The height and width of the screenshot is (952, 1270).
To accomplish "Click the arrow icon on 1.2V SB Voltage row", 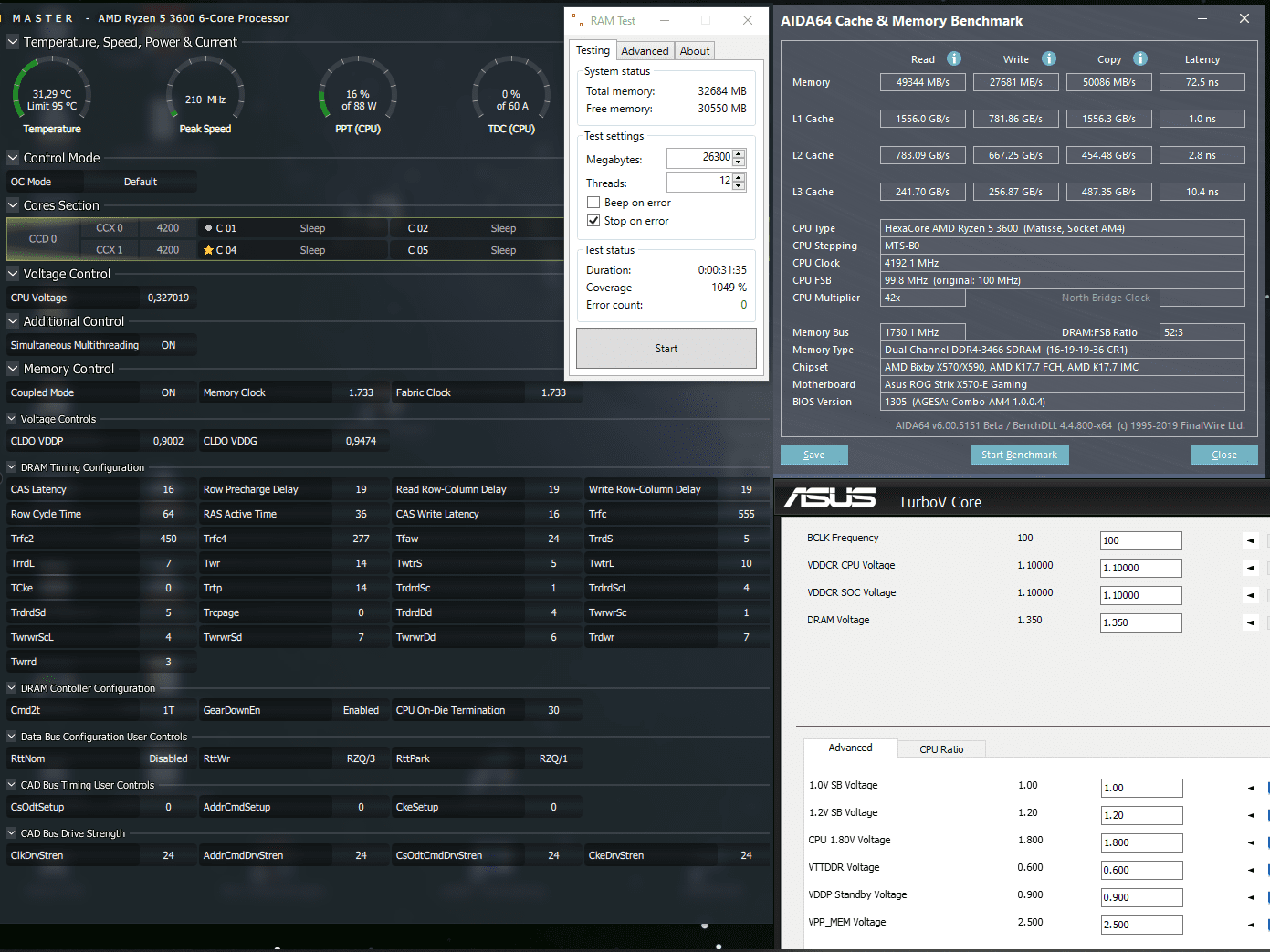I will tap(1251, 815).
